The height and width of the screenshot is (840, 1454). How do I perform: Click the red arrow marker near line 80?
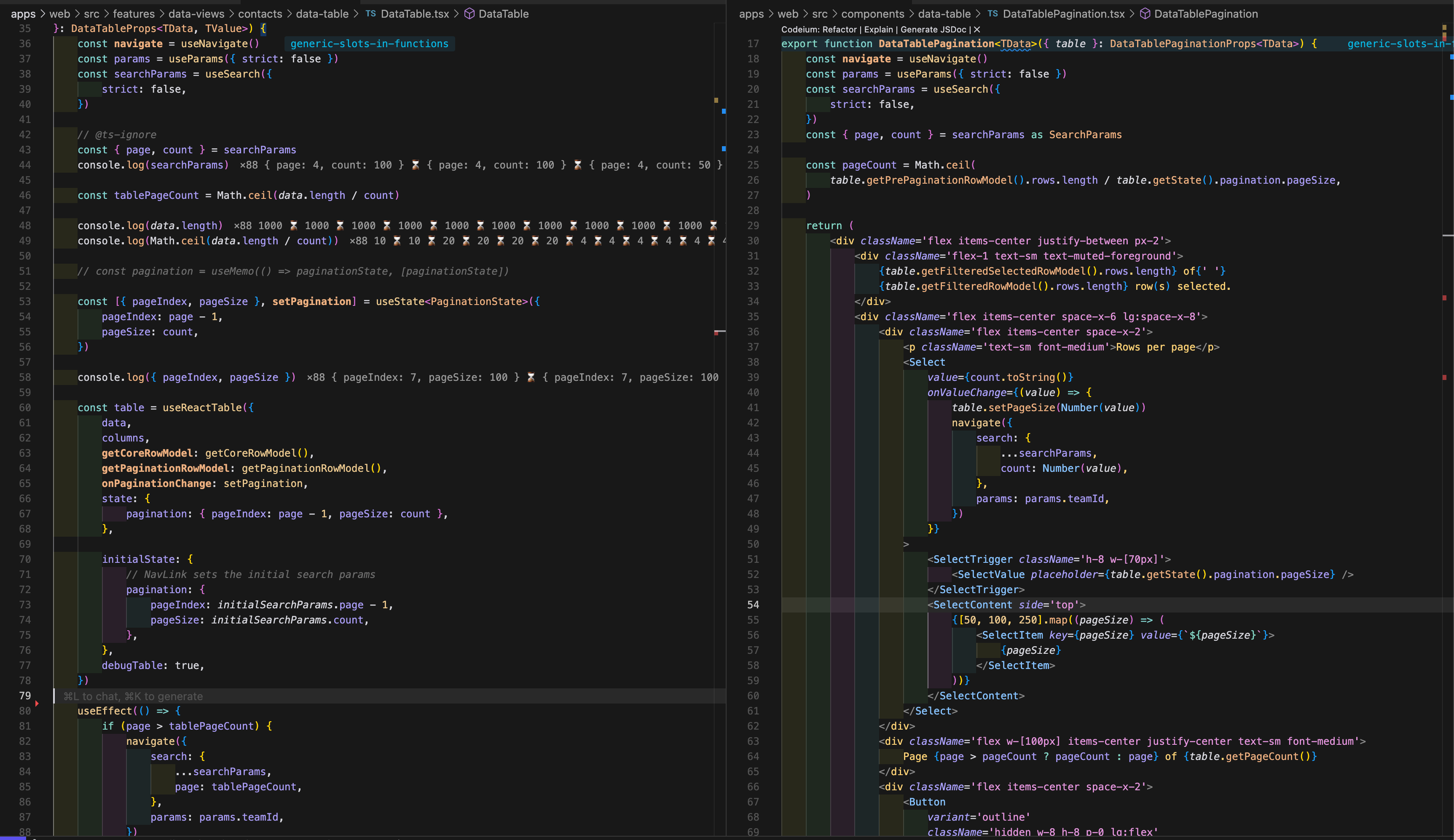point(37,703)
